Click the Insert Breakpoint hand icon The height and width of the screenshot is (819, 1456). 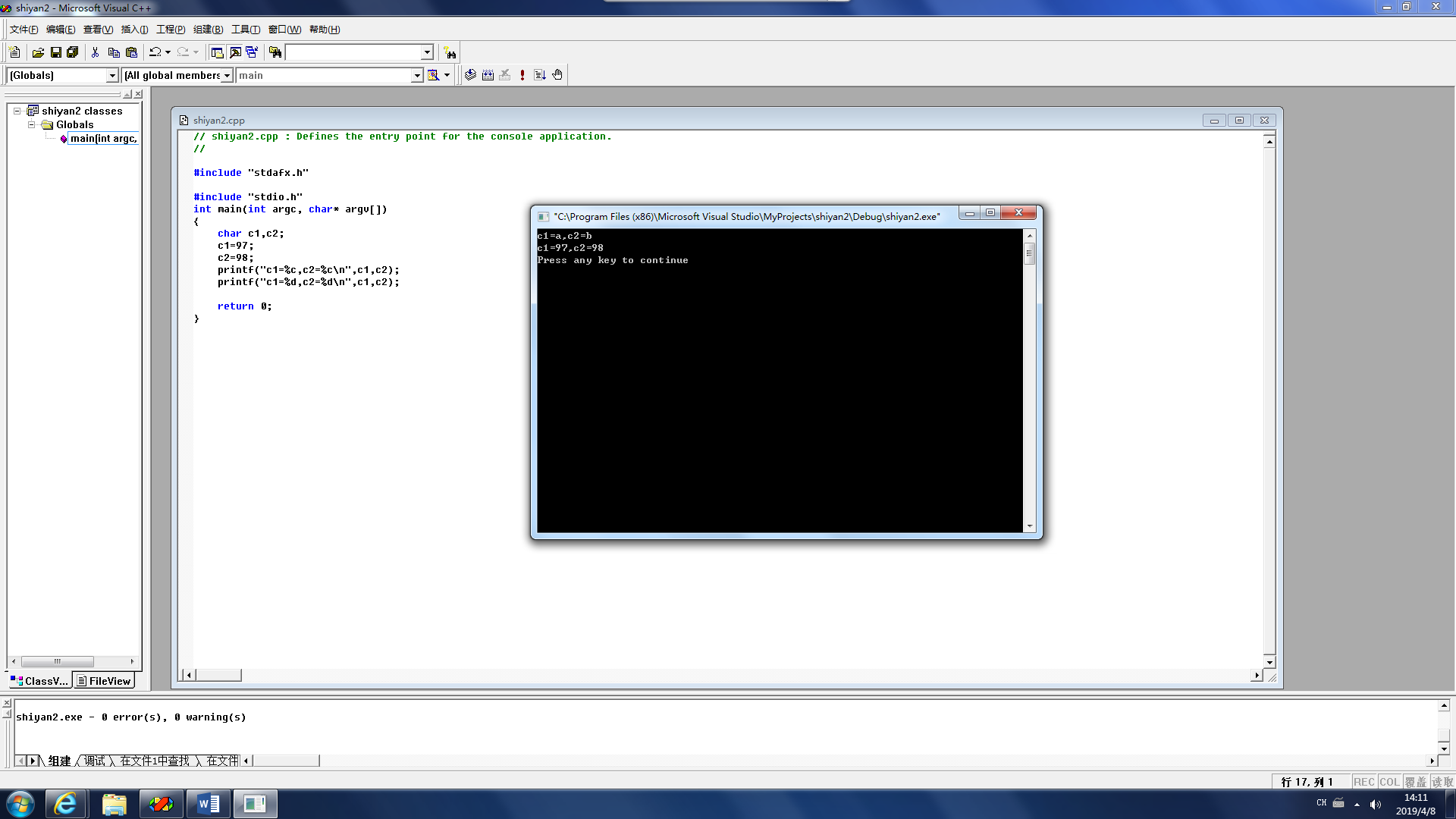pos(557,75)
